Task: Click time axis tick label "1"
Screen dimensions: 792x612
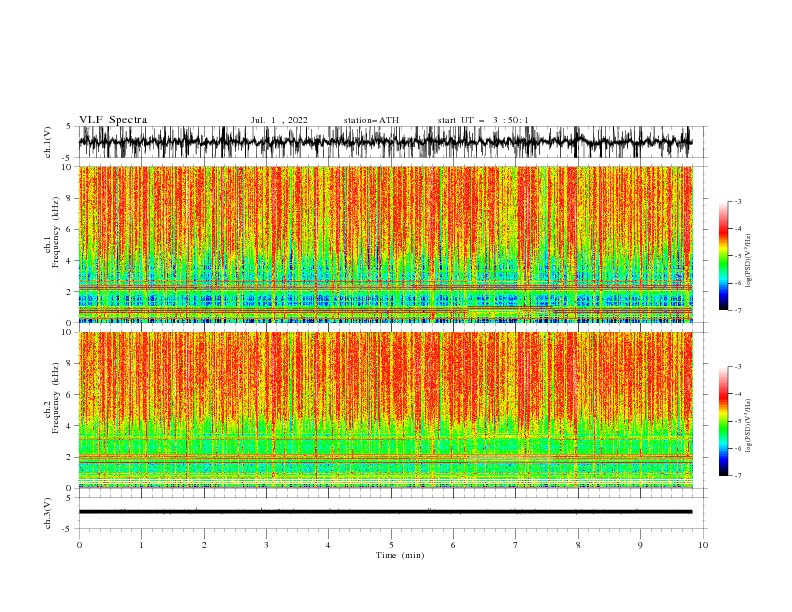Action: pyautogui.click(x=141, y=545)
